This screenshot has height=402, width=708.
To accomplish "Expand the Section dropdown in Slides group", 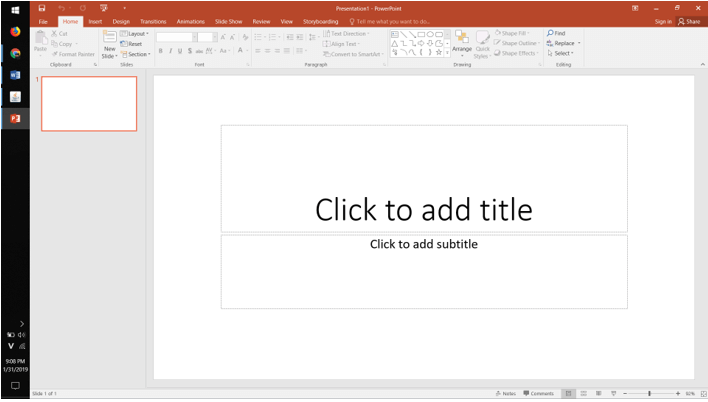I will (x=137, y=54).
